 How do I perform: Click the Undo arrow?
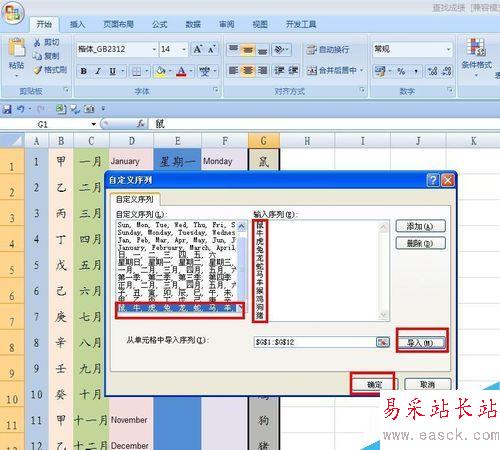coord(21,109)
